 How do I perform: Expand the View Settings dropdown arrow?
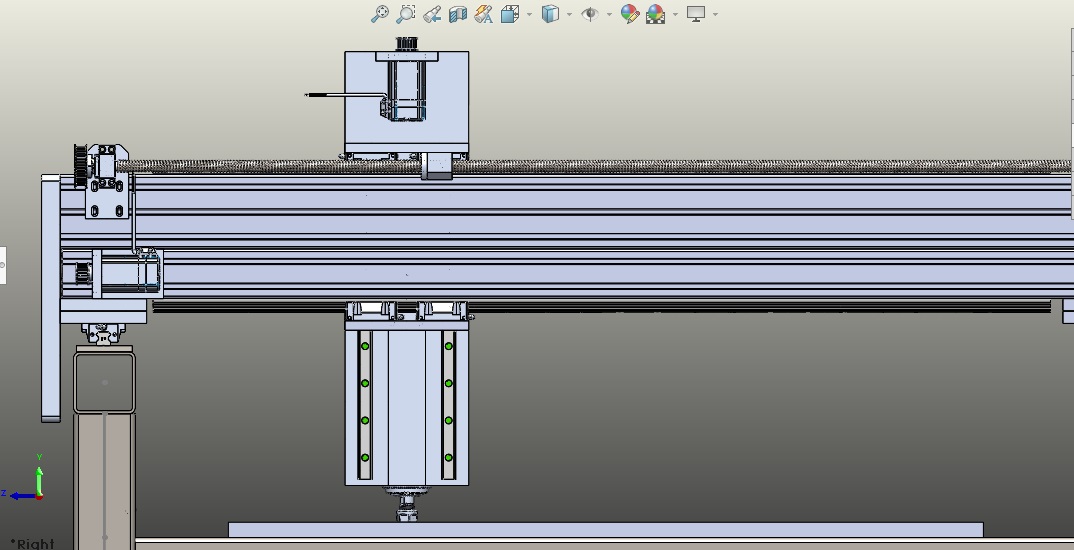coord(715,14)
